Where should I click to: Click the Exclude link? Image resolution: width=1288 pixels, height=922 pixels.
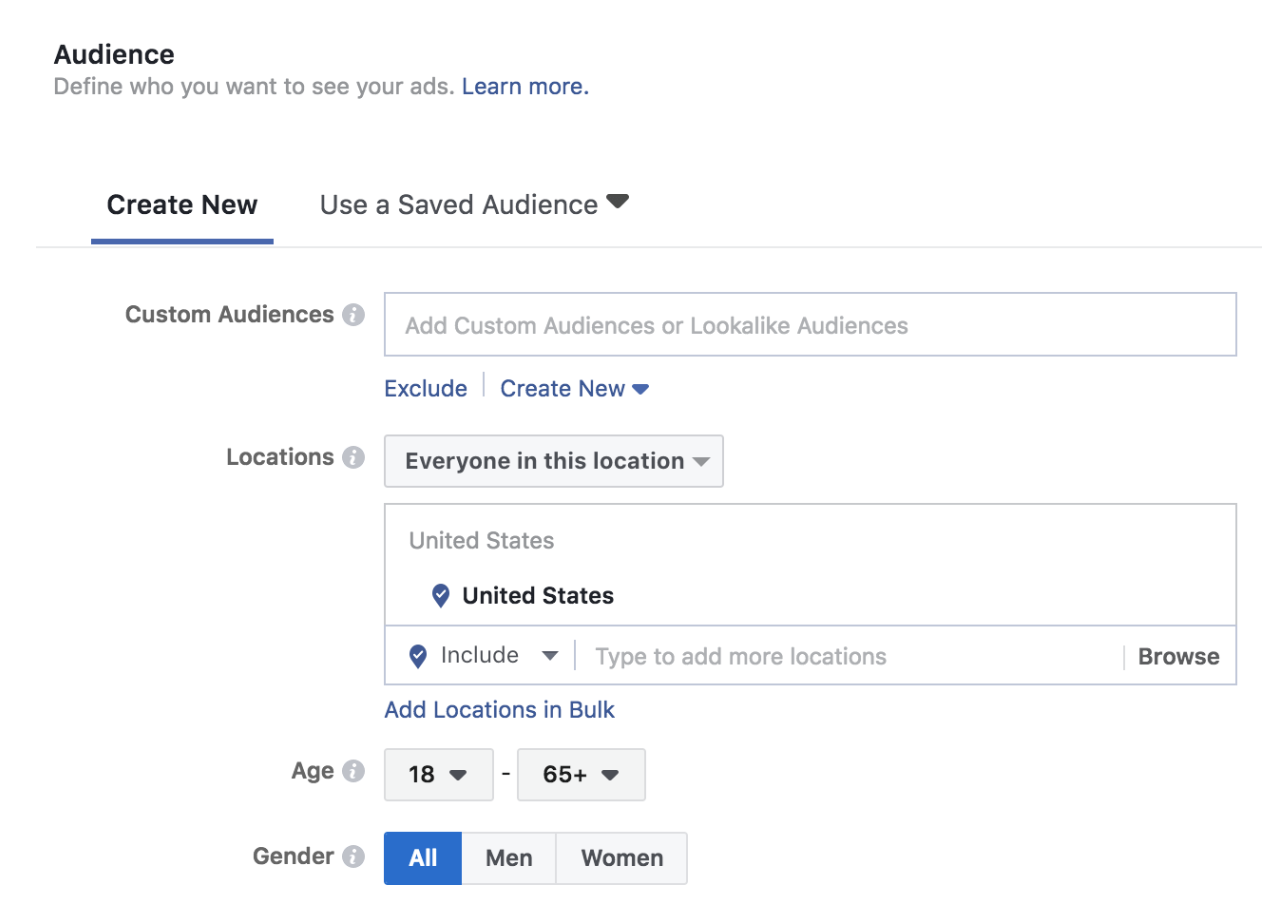426,389
